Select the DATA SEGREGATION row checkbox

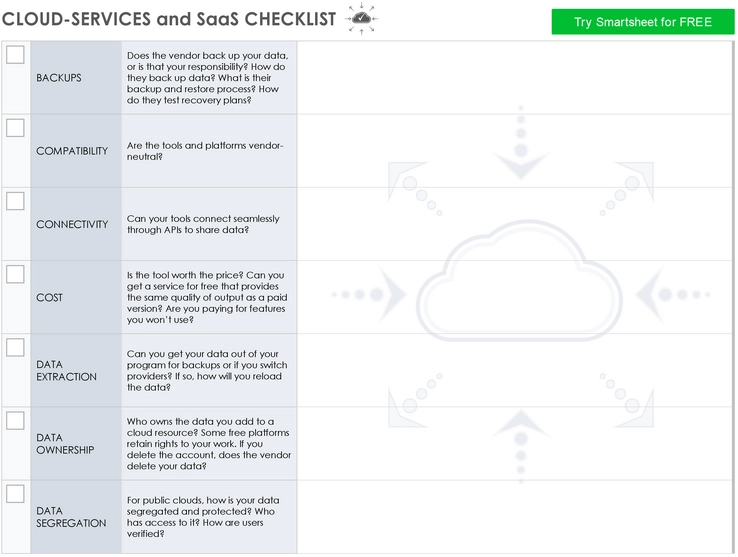15,494
